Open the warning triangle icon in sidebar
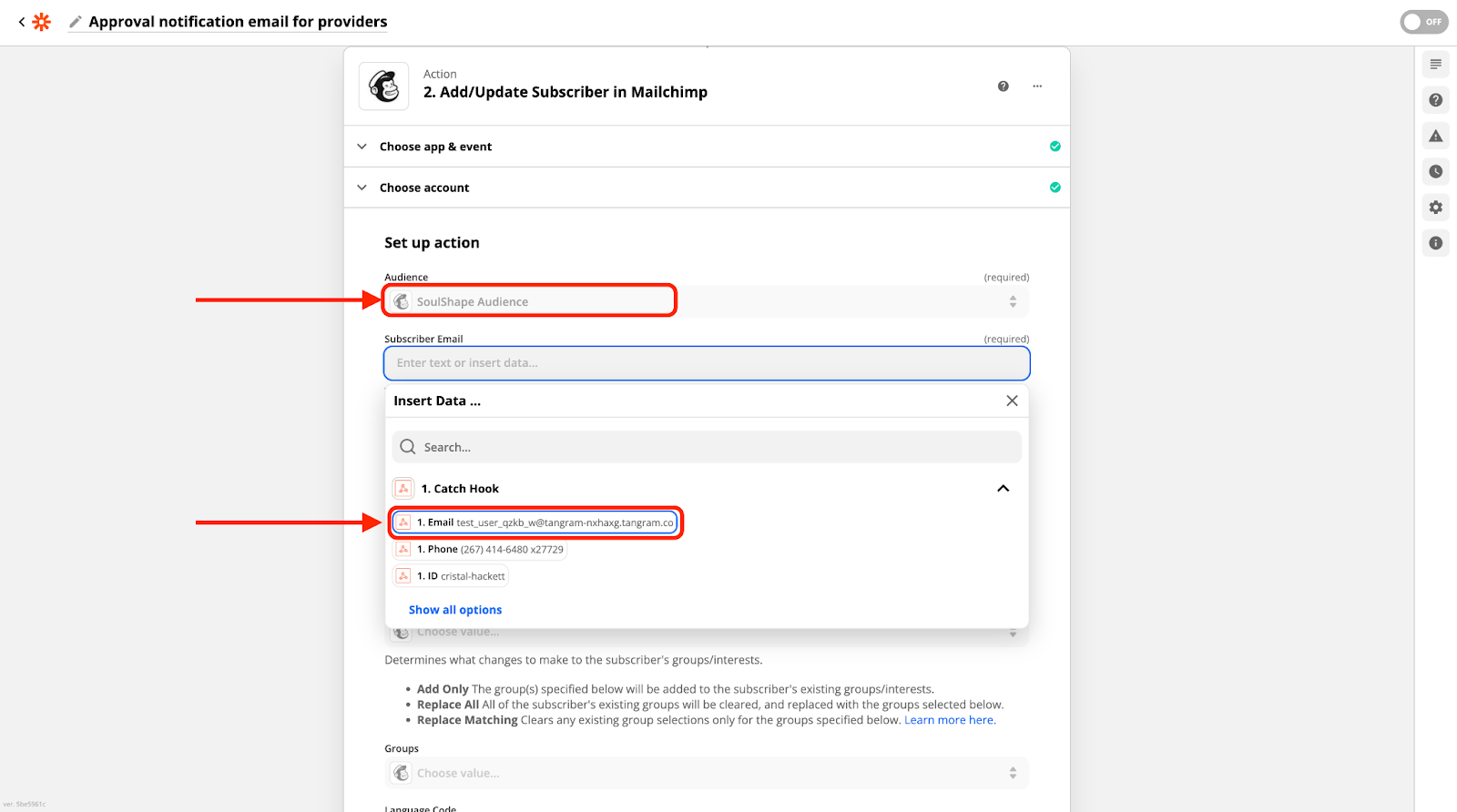 click(1436, 137)
